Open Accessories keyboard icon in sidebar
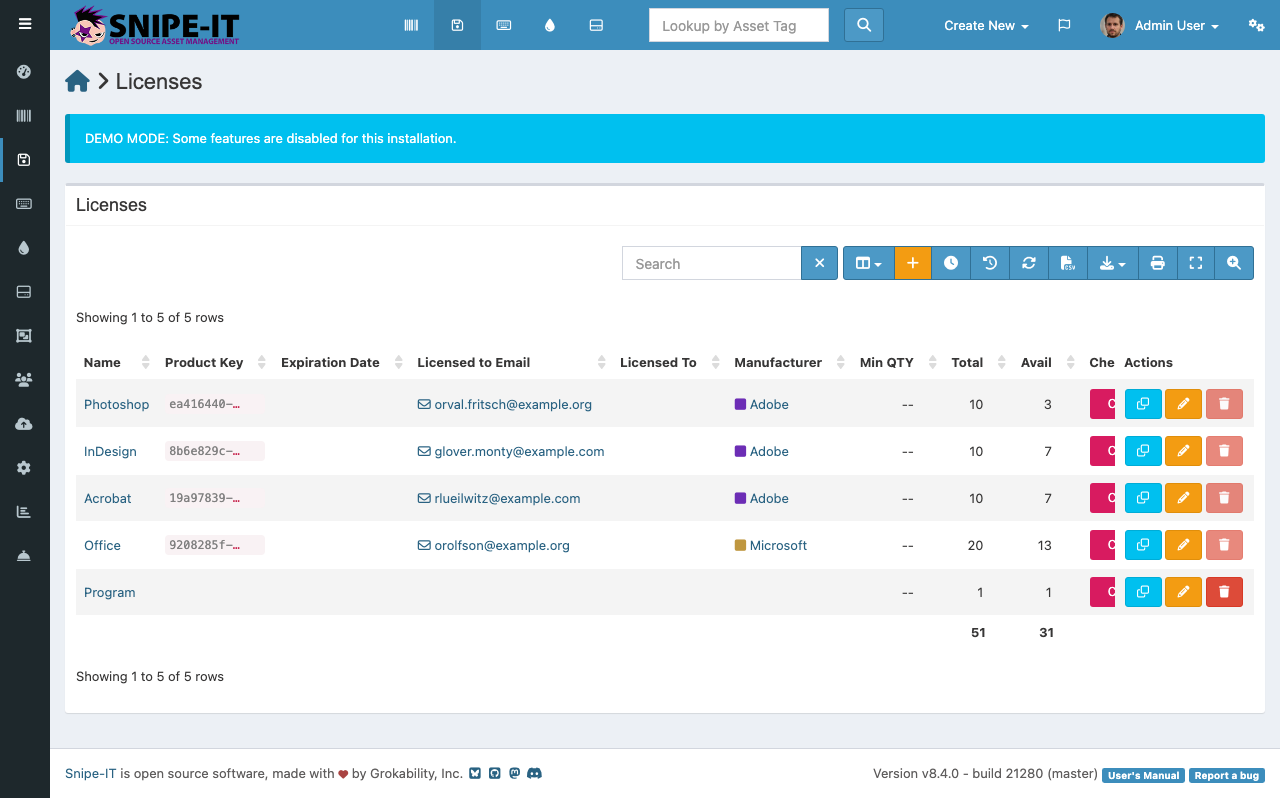Viewport: 1280px width, 798px height. pyautogui.click(x=24, y=204)
